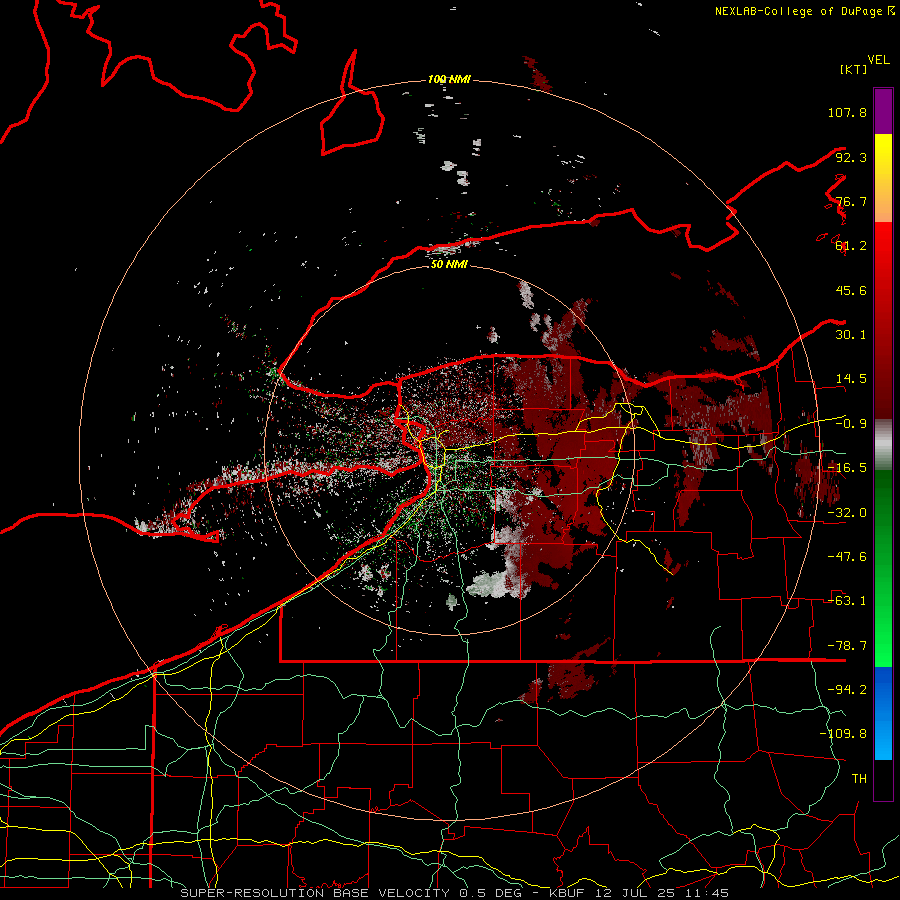This screenshot has width=900, height=900.
Task: Click the [KT] units label
Action: pos(853,69)
